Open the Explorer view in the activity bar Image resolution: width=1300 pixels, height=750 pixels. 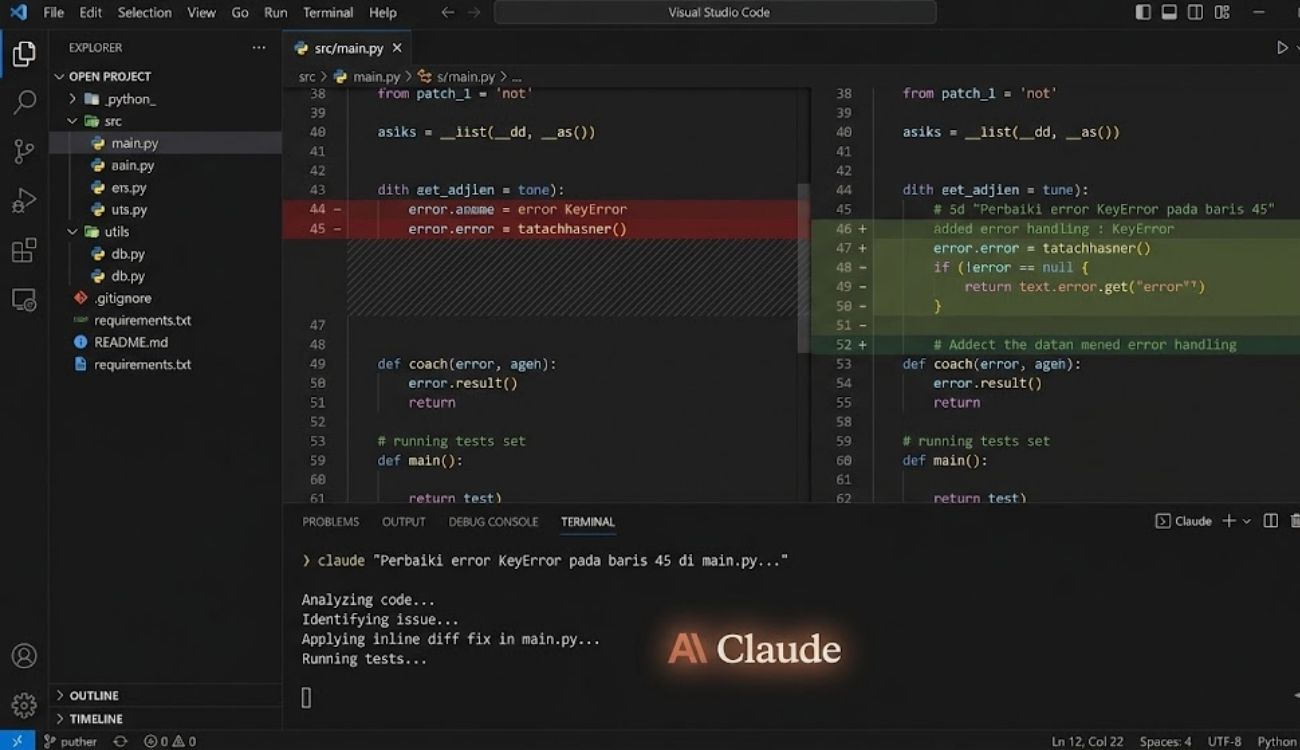click(24, 54)
